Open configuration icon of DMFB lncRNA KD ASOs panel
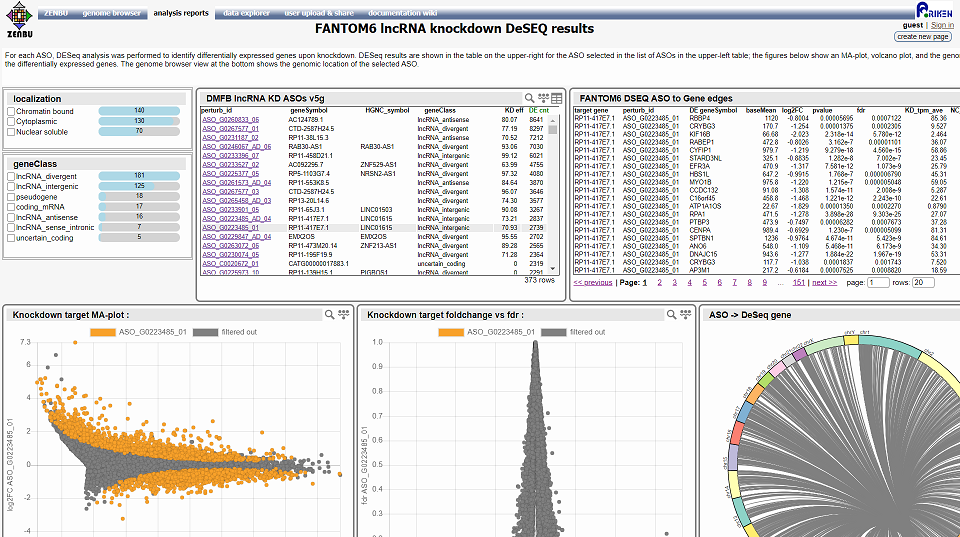The image size is (960, 537). [544, 98]
